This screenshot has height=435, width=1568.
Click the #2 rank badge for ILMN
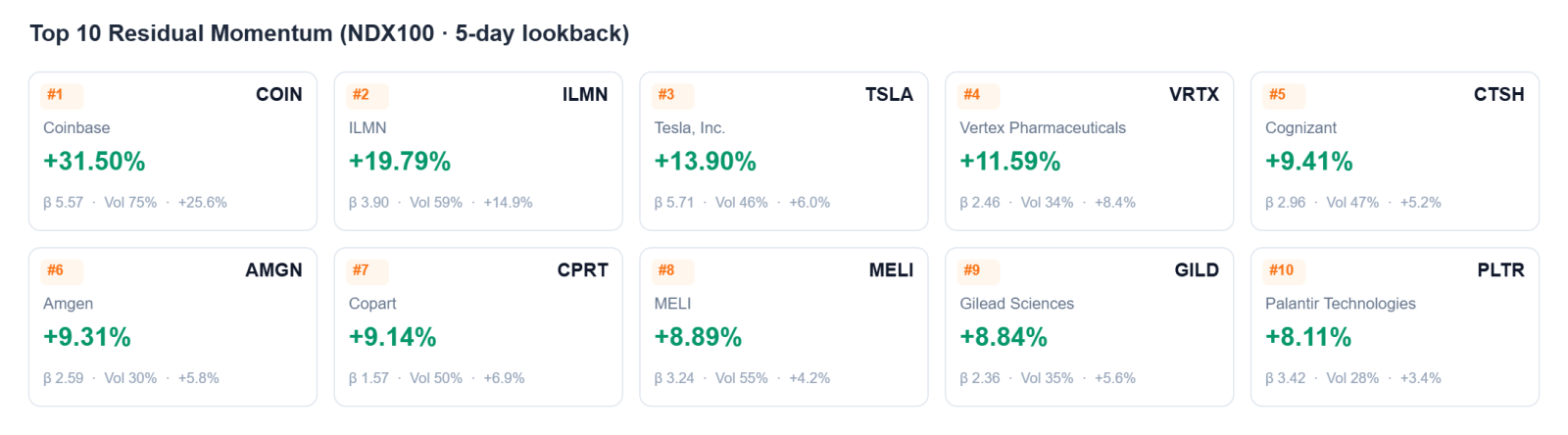[368, 95]
